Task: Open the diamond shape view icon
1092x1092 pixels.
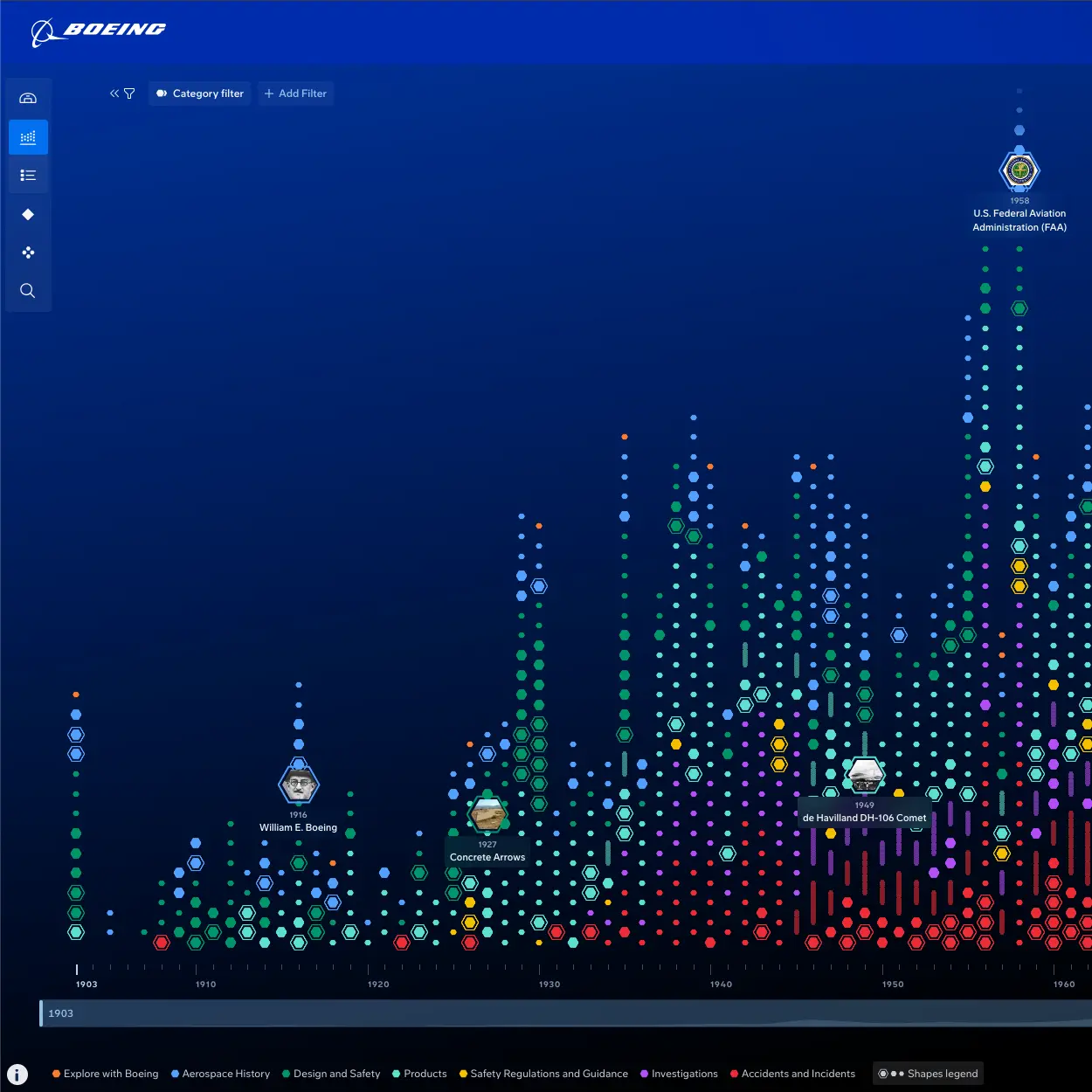Action: [x=28, y=214]
